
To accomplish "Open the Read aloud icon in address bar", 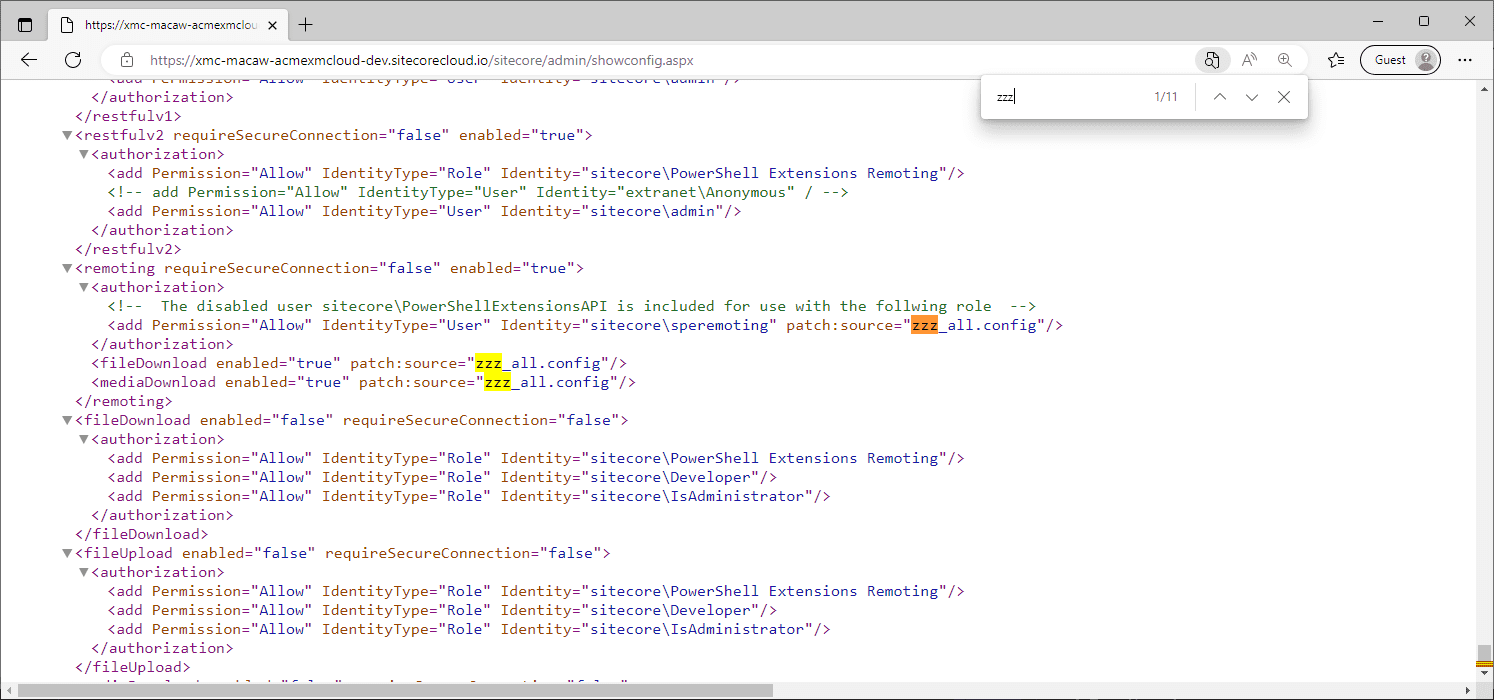I will (x=1249, y=60).
